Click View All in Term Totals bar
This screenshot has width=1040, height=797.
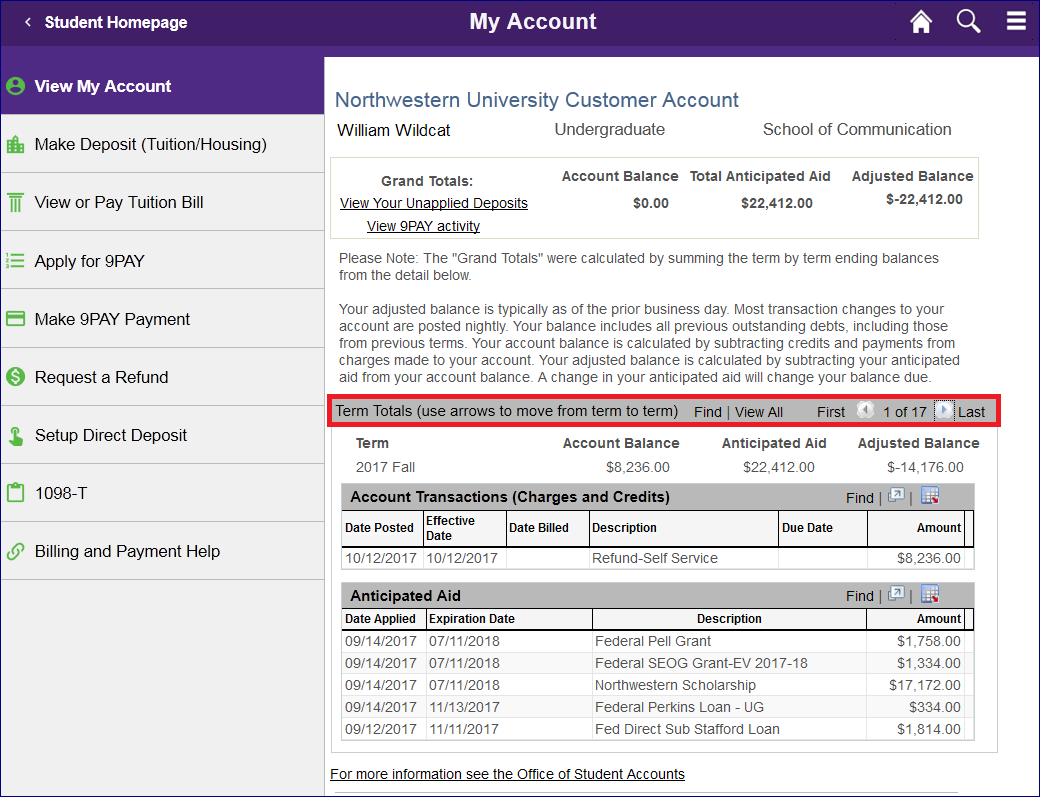[x=759, y=412]
